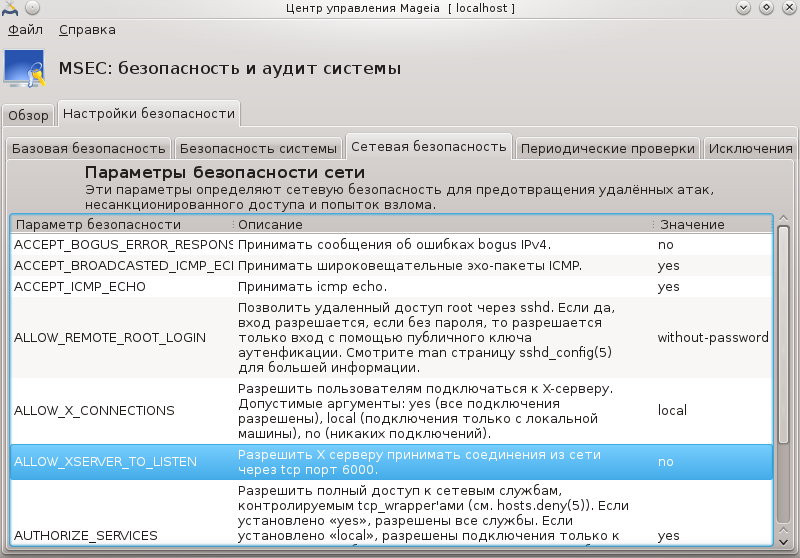The height and width of the screenshot is (558, 800).
Task: Switch to the Обзор tab
Action: (29, 115)
